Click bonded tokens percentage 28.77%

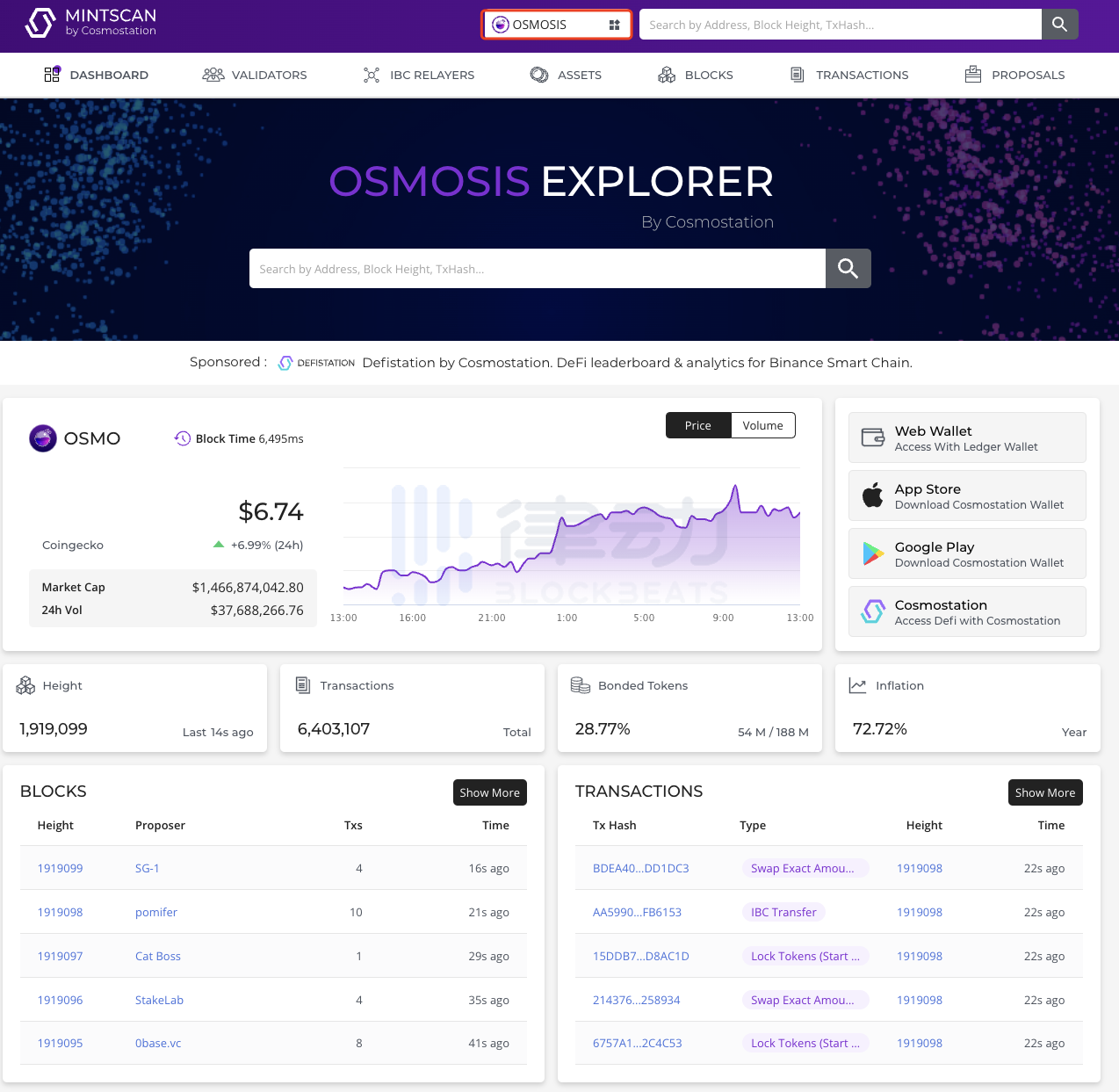(x=603, y=729)
